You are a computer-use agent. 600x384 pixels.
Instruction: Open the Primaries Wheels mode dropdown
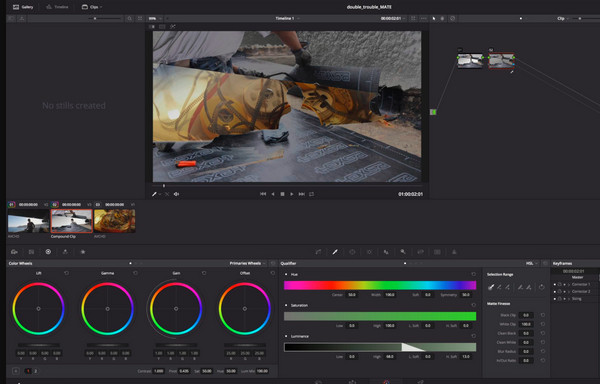pyautogui.click(x=247, y=263)
